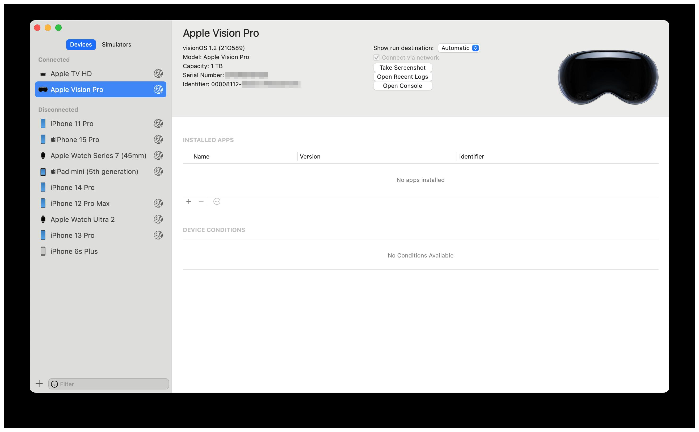Switch to the Devices tab
699x432 pixels.
click(81, 45)
